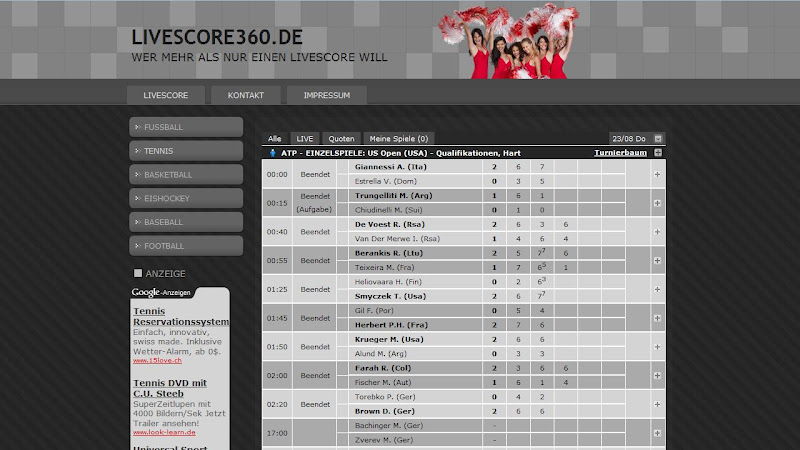800x450 pixels.
Task: Click the cheerleaders header image
Action: tap(508, 42)
